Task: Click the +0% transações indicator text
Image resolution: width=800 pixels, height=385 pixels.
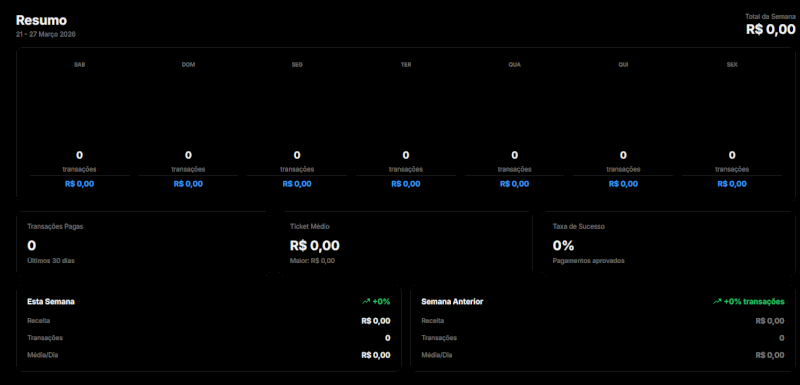Action: coord(754,302)
